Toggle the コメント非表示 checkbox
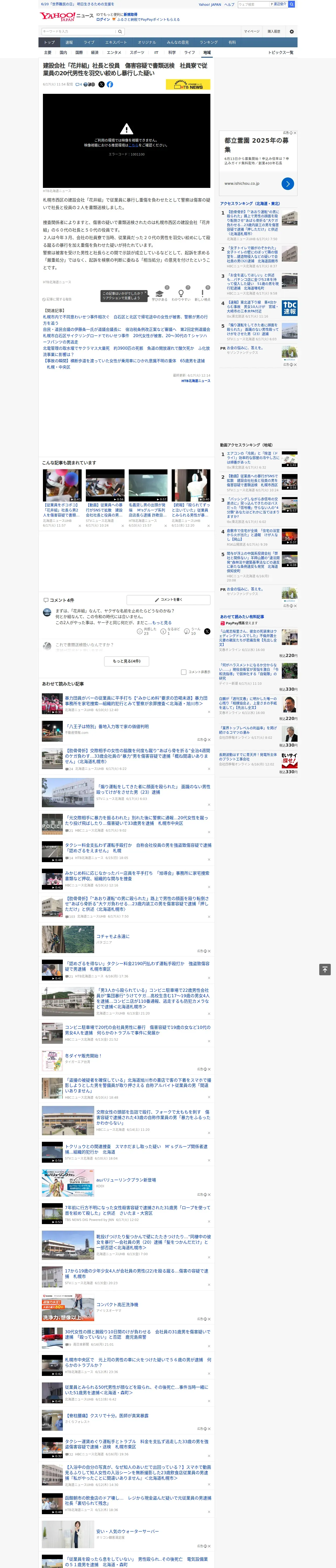 [x=183, y=672]
